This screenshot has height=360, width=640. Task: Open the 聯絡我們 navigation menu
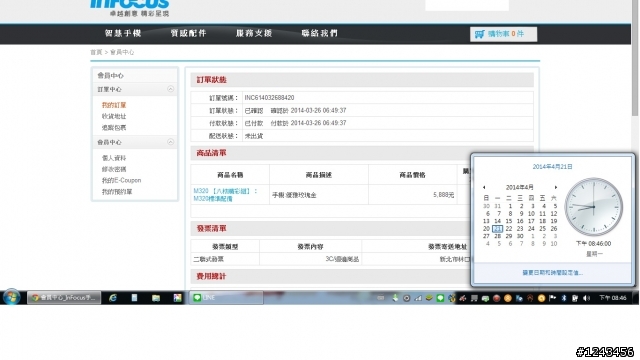[x=320, y=33]
